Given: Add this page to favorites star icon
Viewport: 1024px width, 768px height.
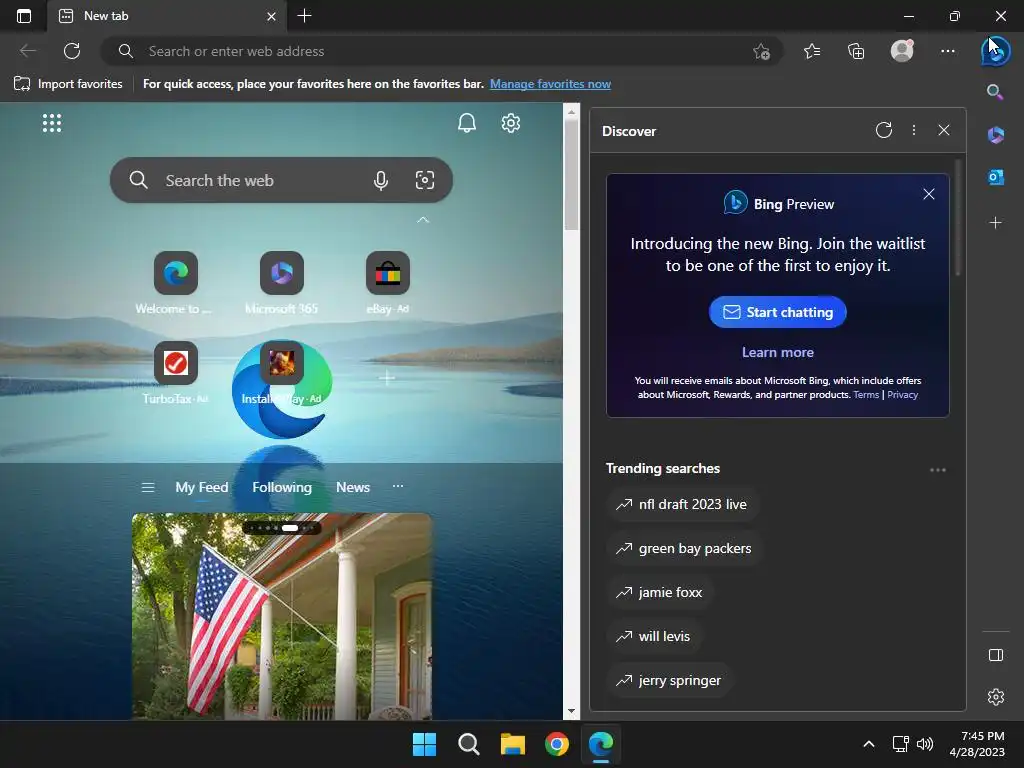Looking at the screenshot, I should 761,52.
